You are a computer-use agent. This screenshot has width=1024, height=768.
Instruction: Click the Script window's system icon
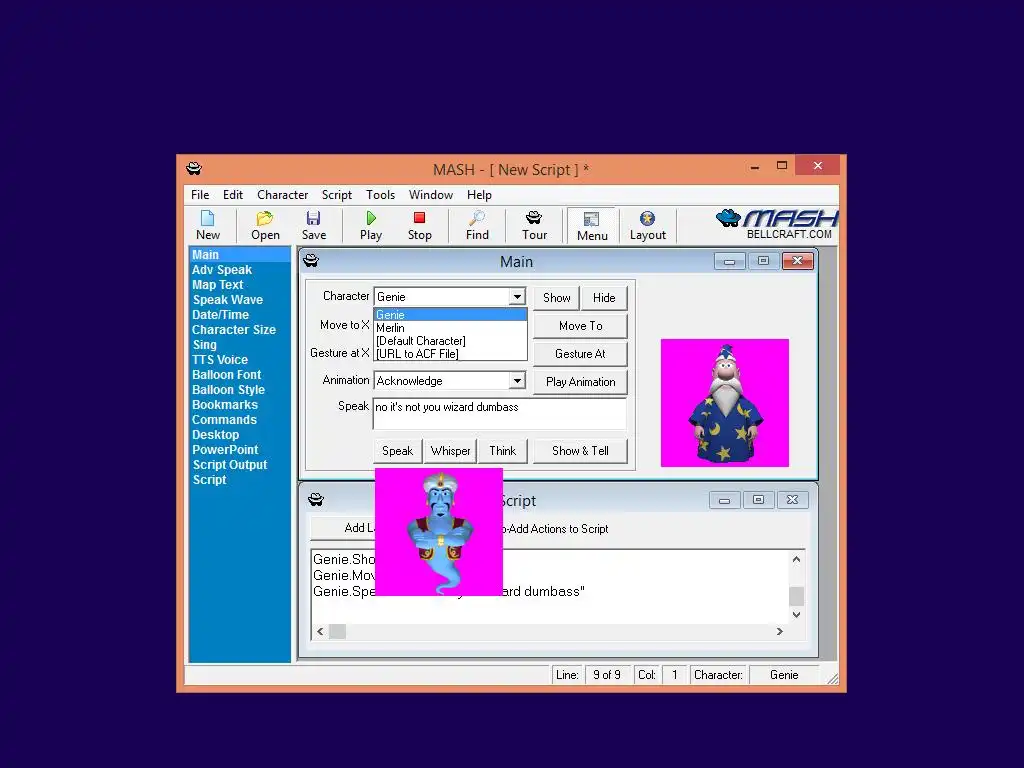[316, 500]
